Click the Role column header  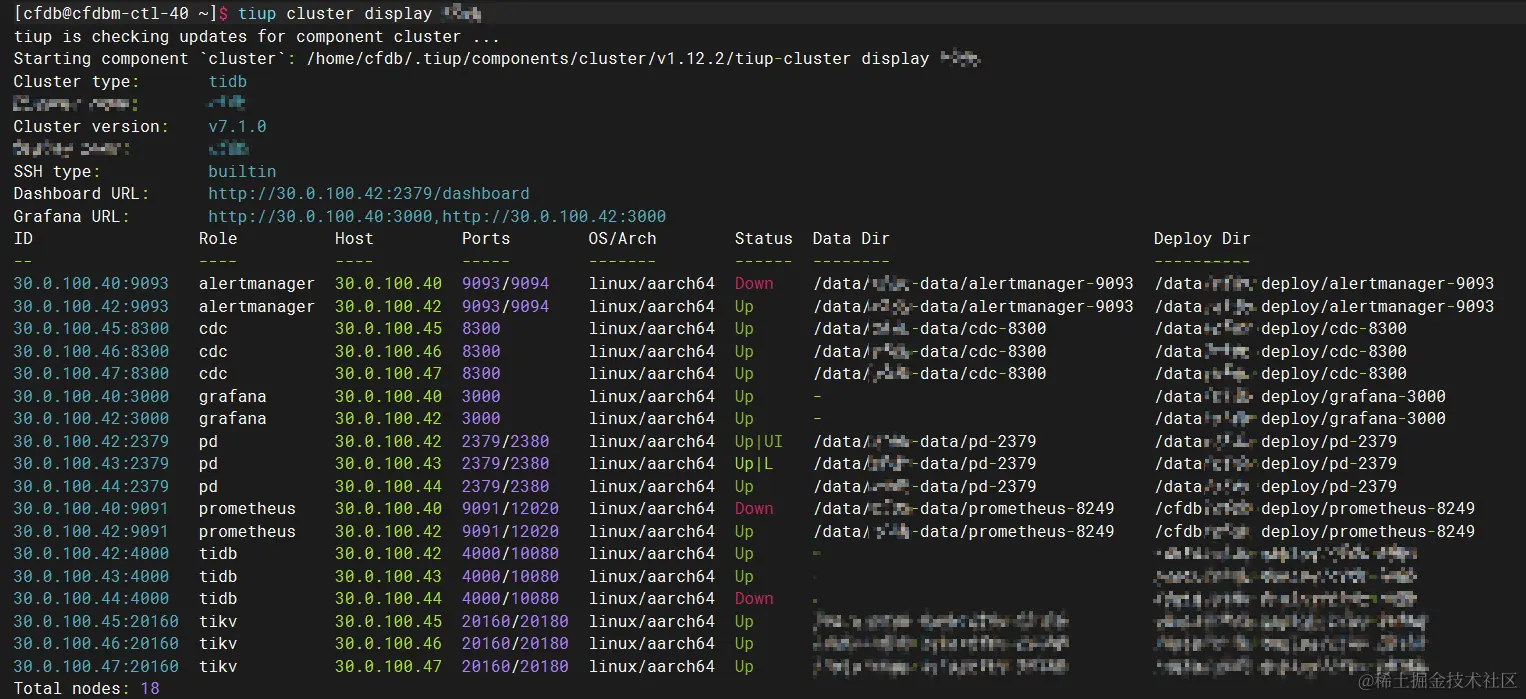point(218,239)
